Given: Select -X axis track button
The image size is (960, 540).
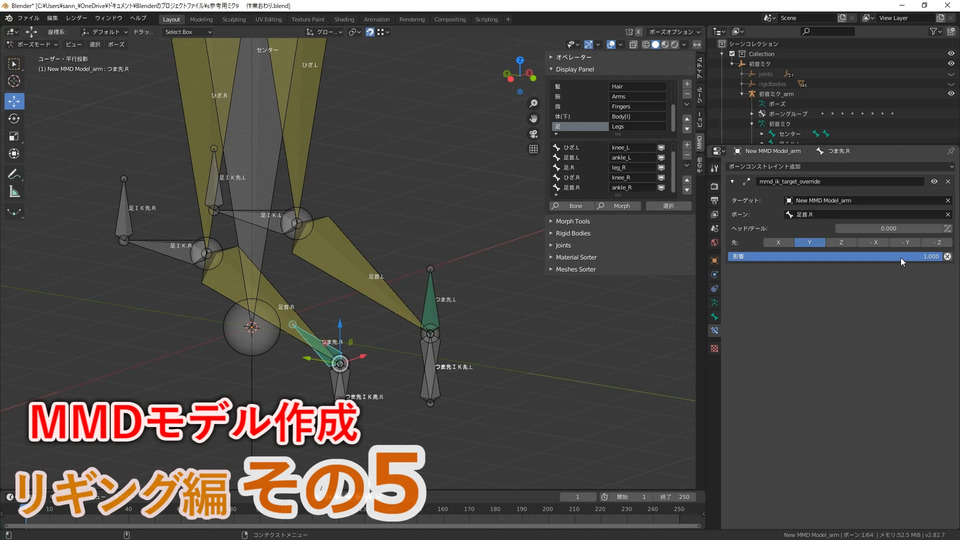Looking at the screenshot, I should (x=873, y=242).
